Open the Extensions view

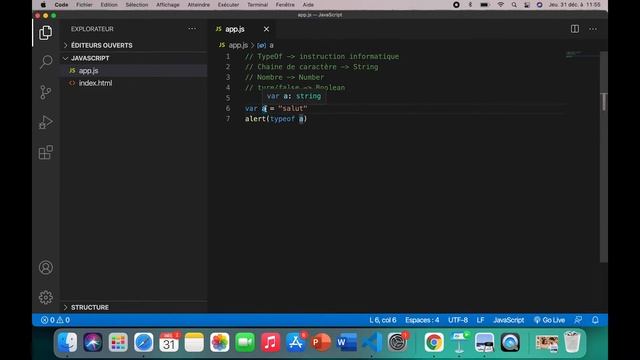46,152
